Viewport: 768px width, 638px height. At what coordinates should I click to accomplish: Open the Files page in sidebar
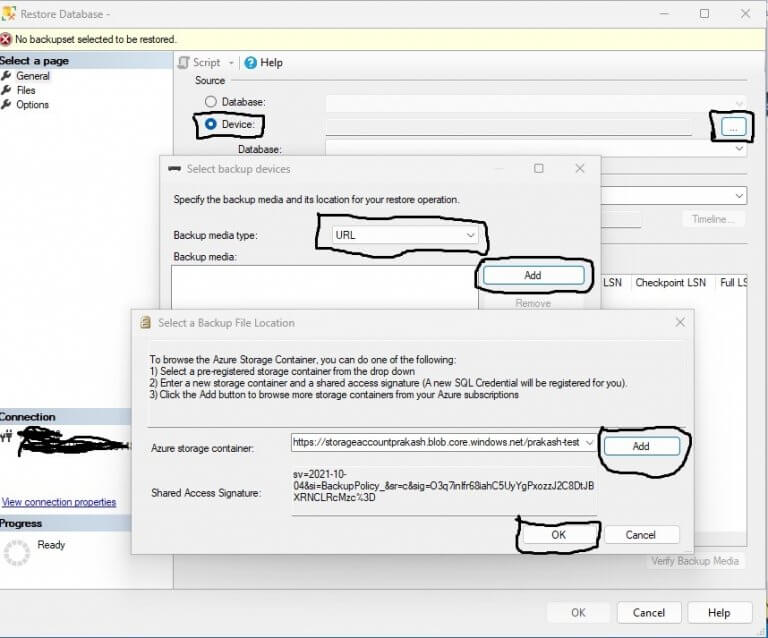click(26, 90)
